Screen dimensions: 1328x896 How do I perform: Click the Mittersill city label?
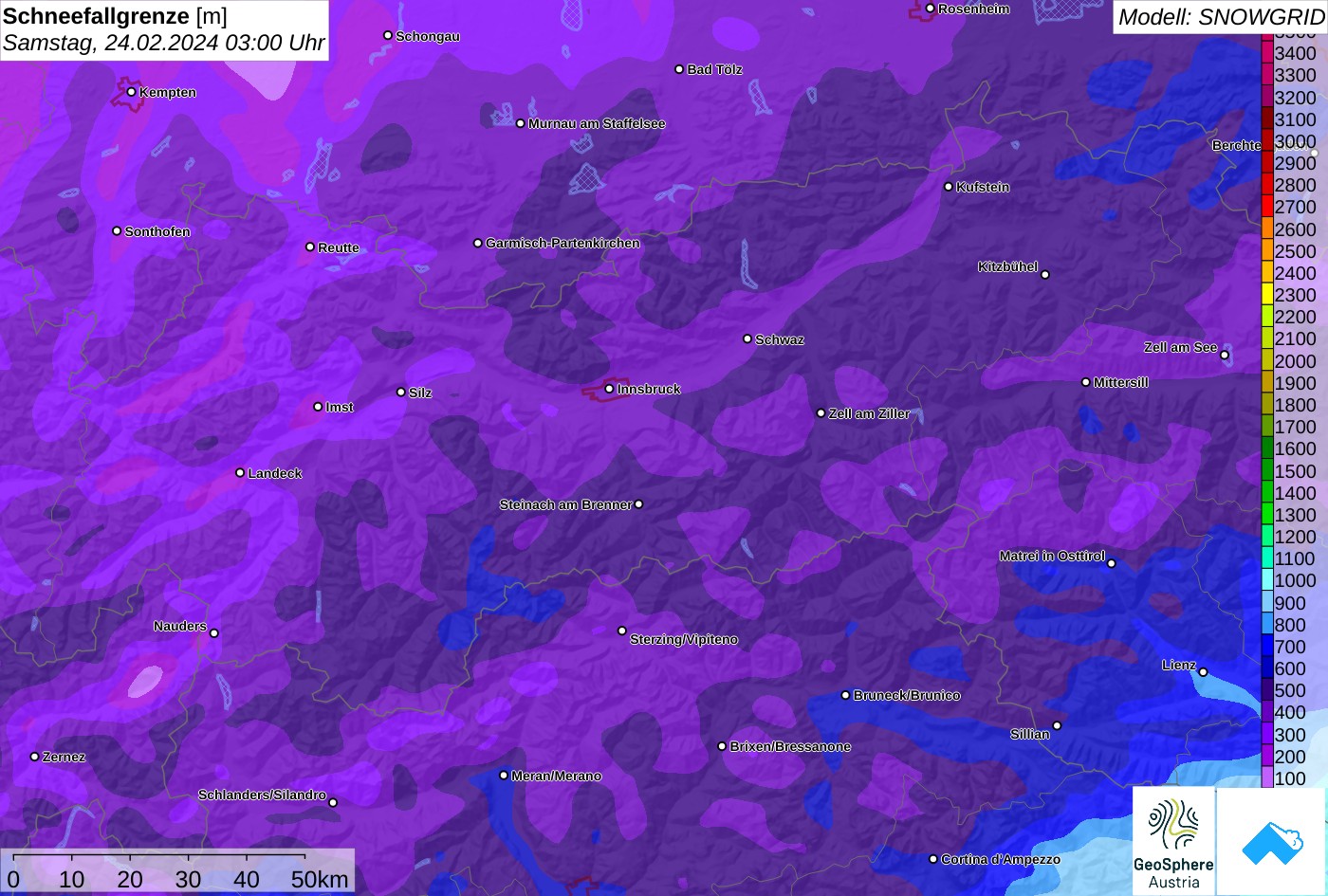point(1120,382)
